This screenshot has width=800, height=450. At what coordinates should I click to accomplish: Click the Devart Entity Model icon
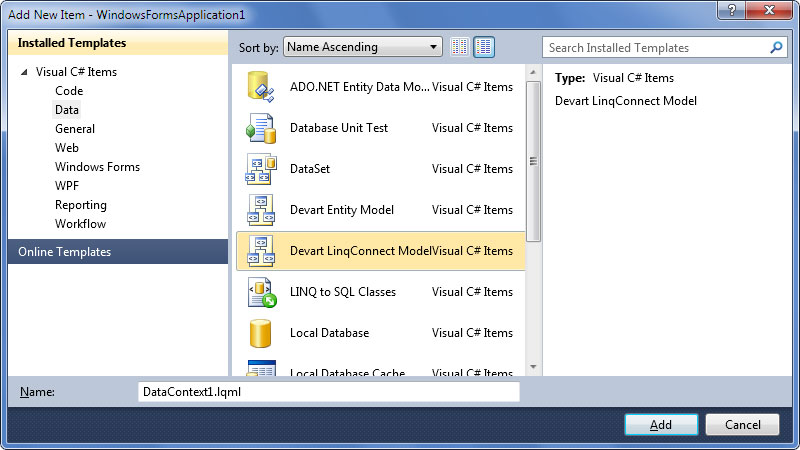[x=261, y=210]
